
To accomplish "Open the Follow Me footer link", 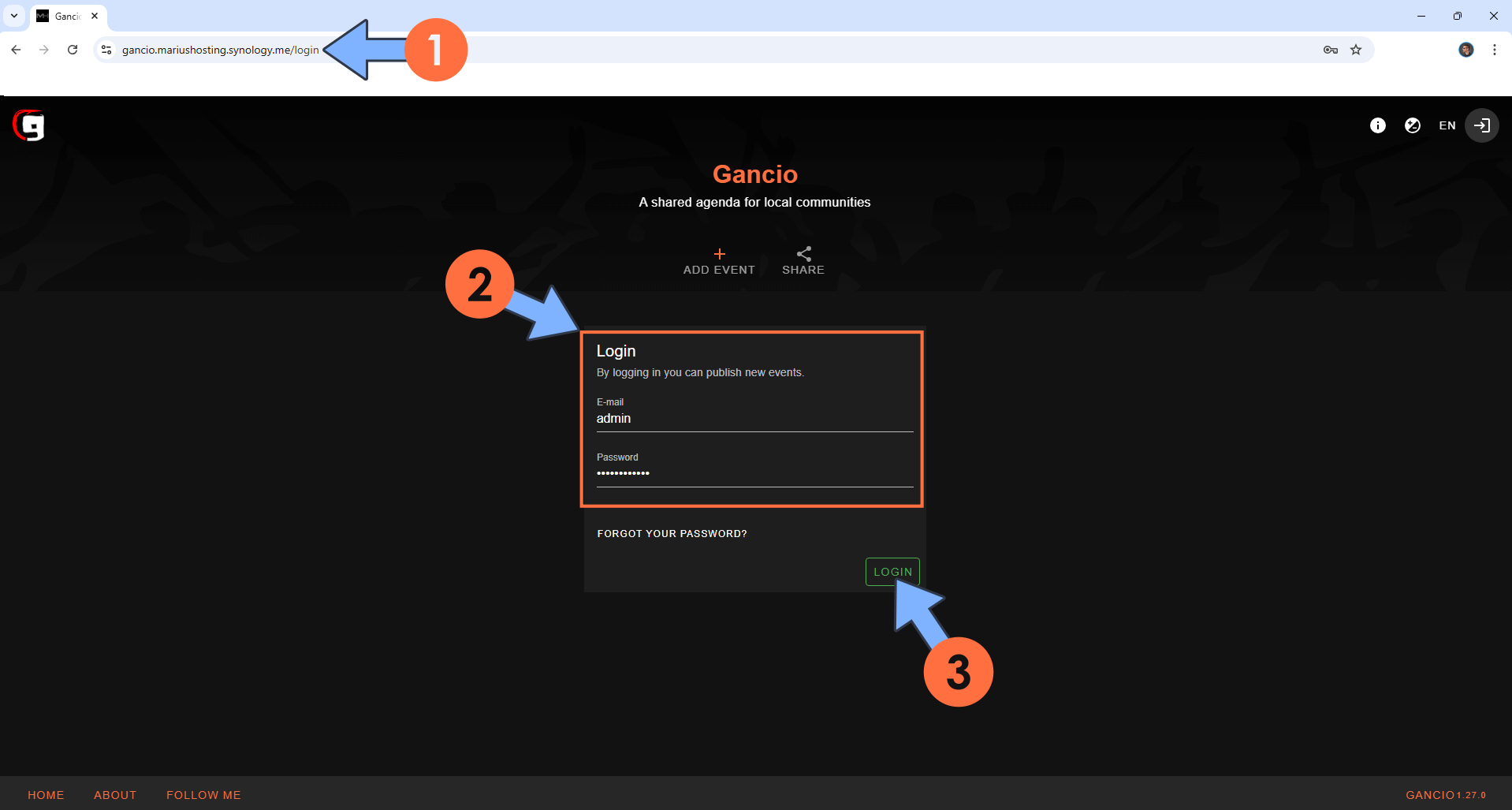I will (203, 795).
